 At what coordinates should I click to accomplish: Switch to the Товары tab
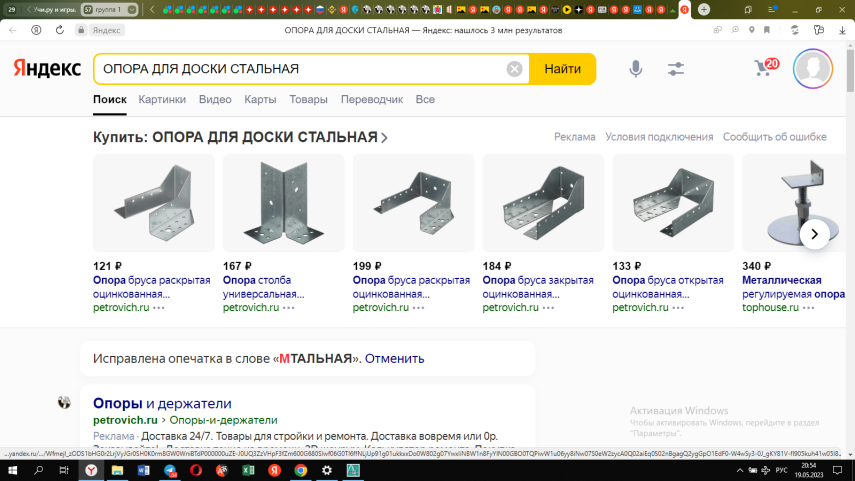(308, 99)
